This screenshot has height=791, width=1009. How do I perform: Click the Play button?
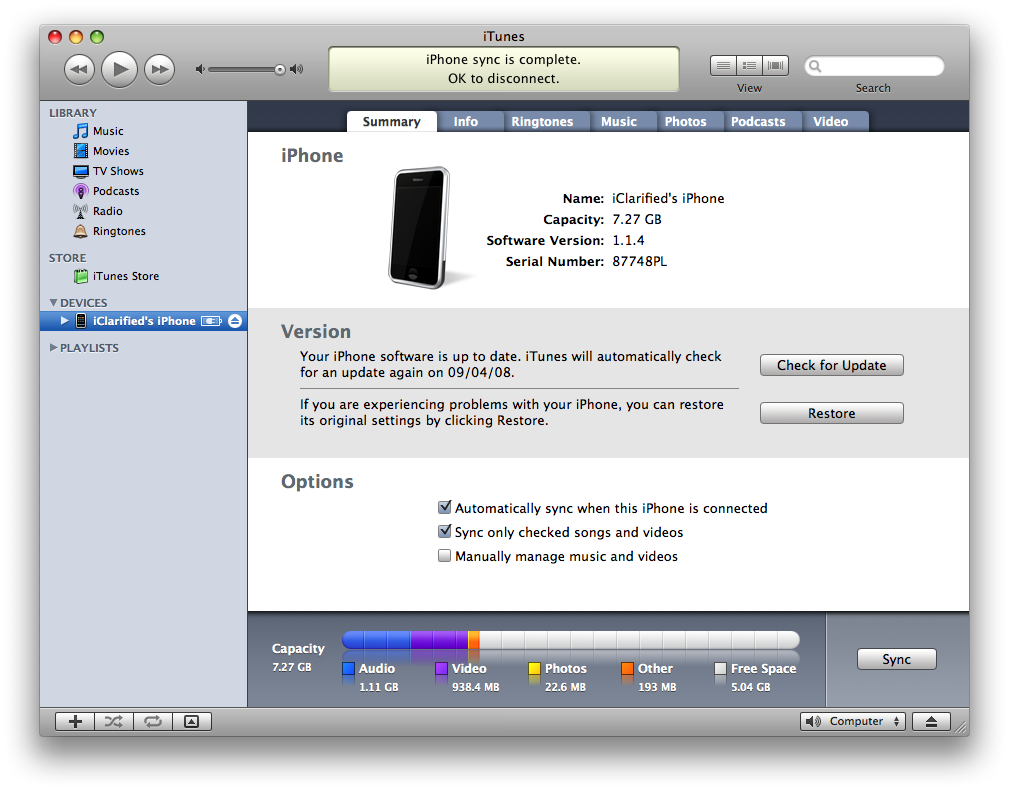click(119, 69)
